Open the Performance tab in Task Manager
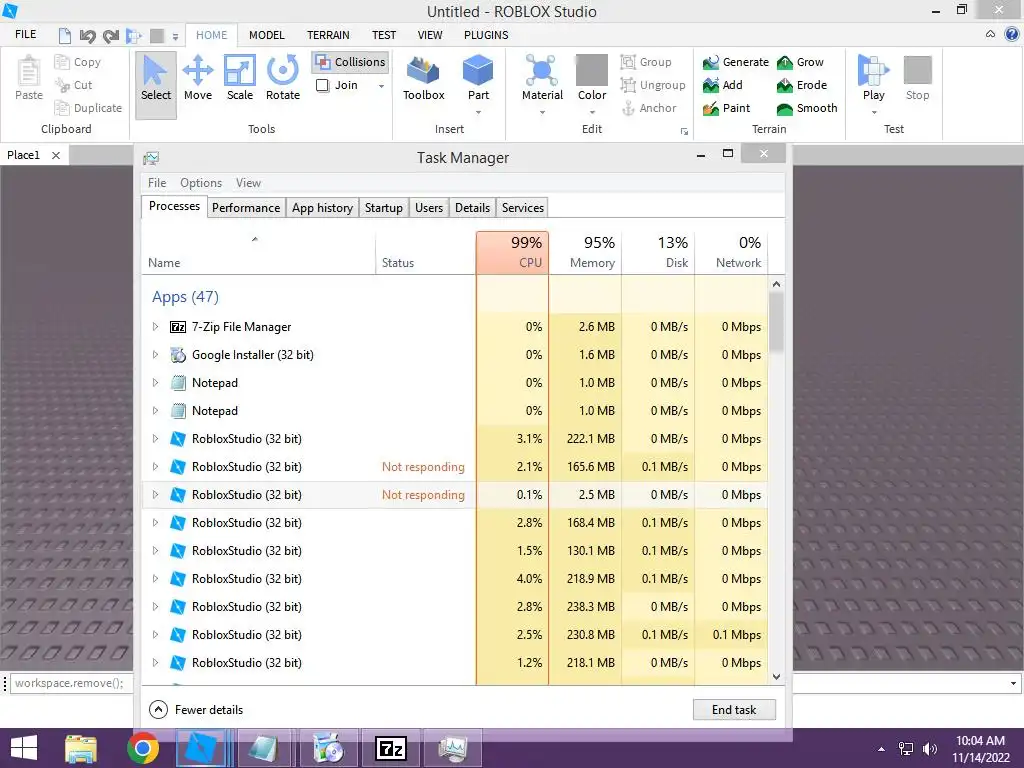Viewport: 1024px width, 768px height. tap(246, 208)
